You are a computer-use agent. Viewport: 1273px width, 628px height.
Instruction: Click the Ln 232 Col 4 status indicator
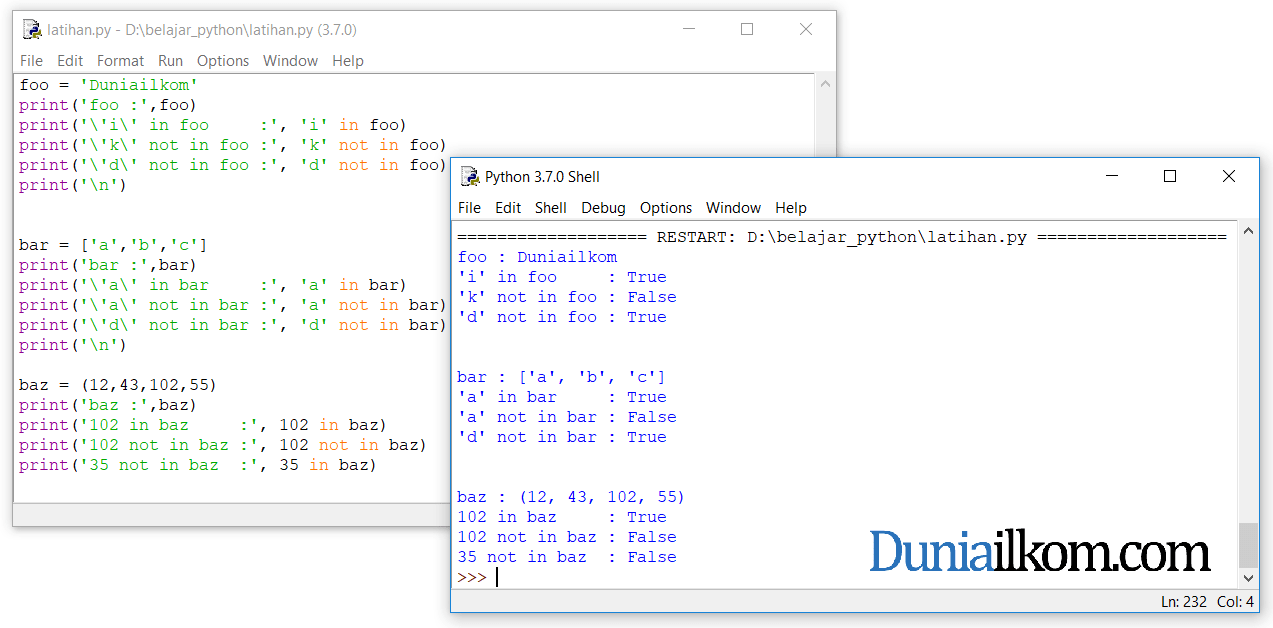(x=1210, y=601)
